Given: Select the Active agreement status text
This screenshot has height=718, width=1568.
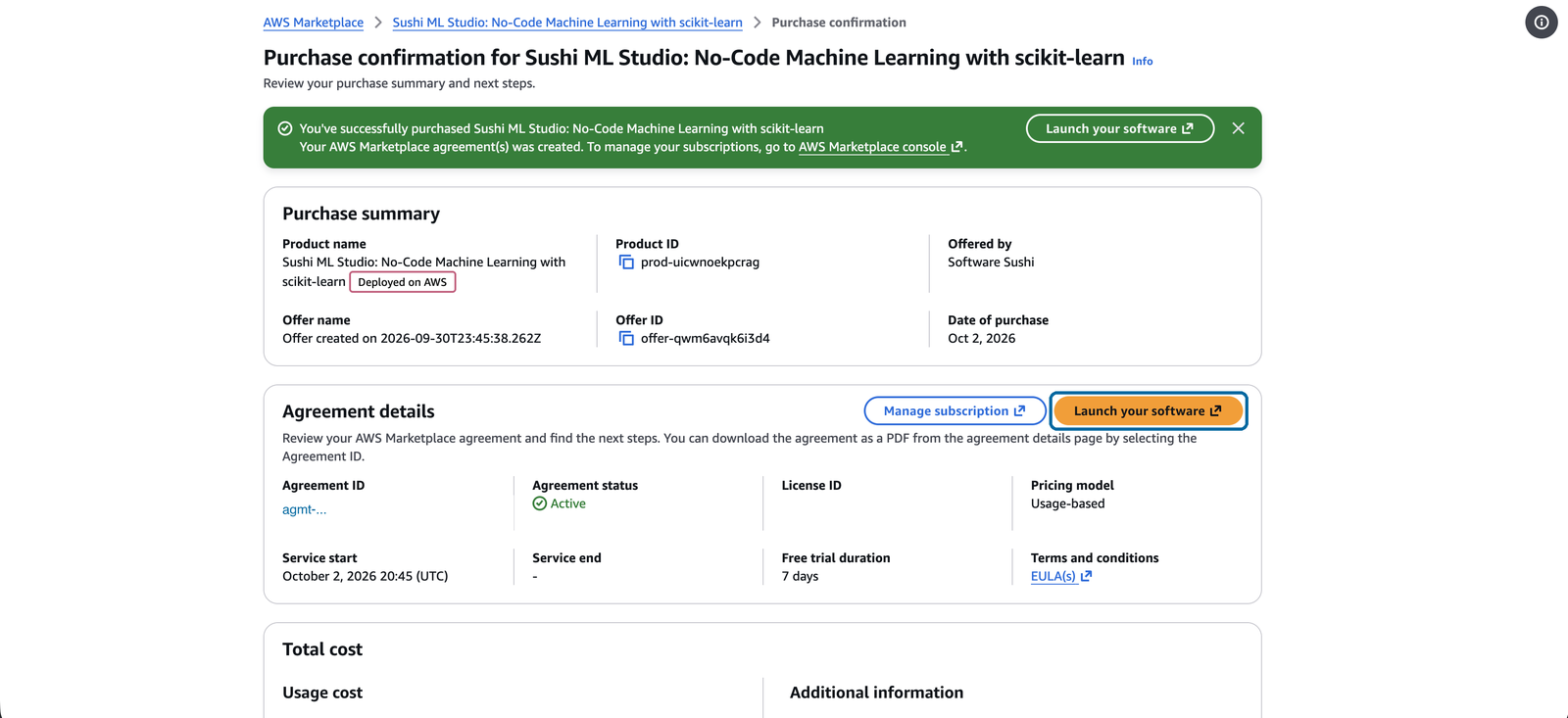Looking at the screenshot, I should (567, 503).
